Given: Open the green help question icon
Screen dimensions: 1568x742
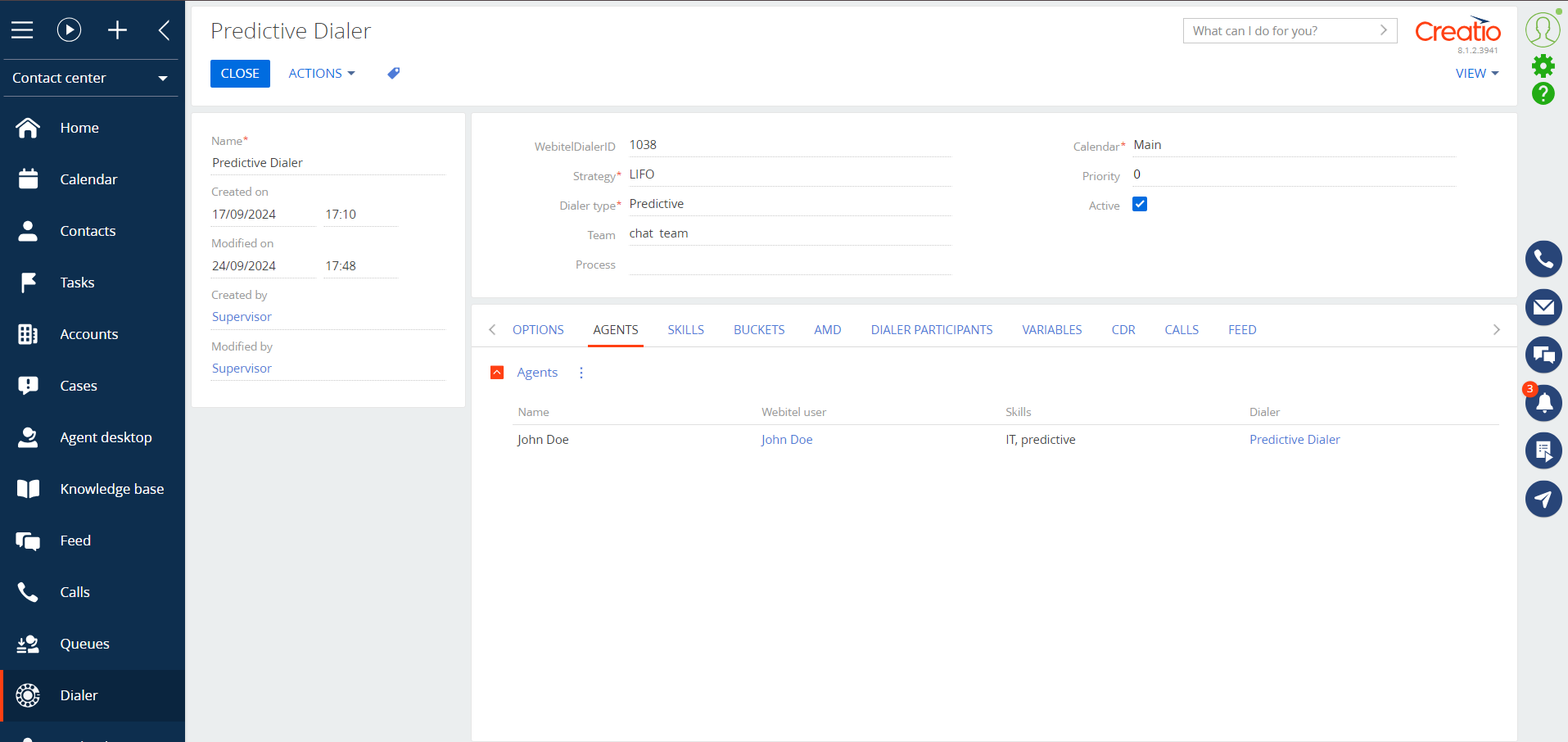Looking at the screenshot, I should pyautogui.click(x=1543, y=93).
